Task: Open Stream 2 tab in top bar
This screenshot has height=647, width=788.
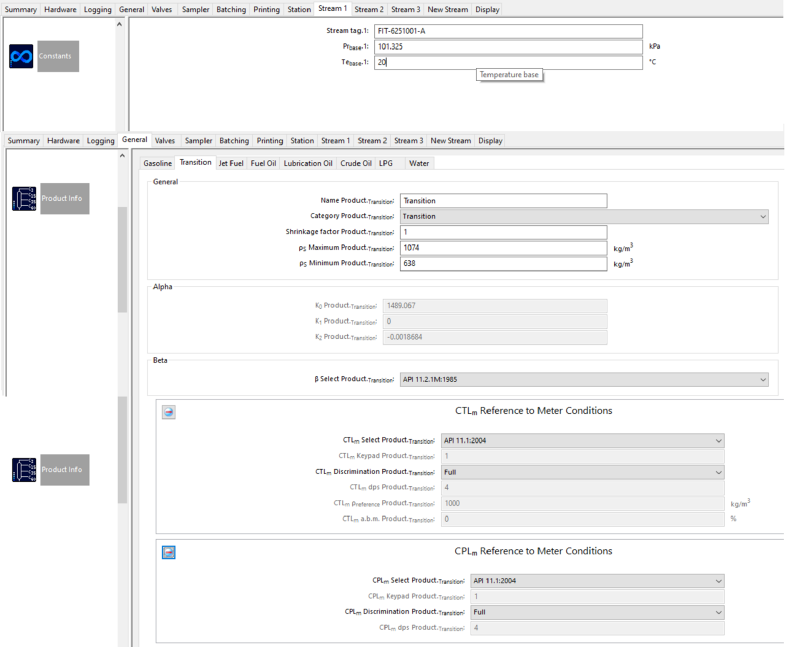Action: tap(369, 10)
